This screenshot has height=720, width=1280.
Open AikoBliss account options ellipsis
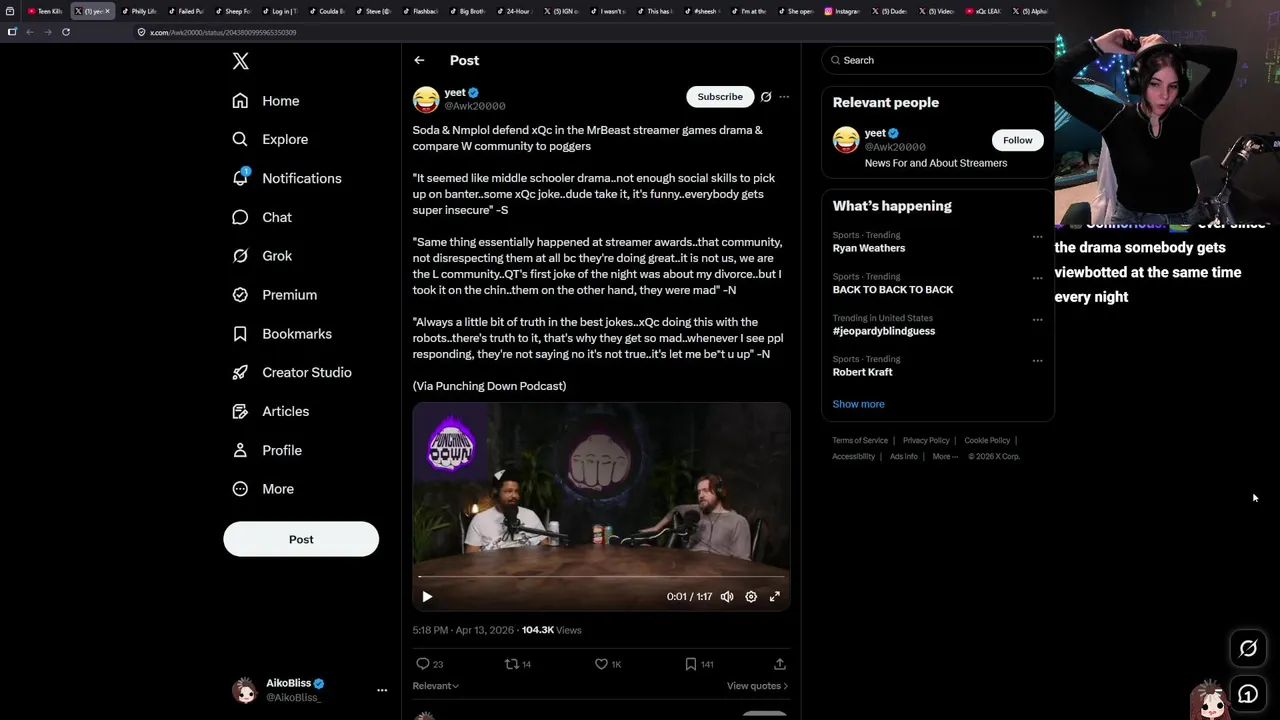point(382,690)
